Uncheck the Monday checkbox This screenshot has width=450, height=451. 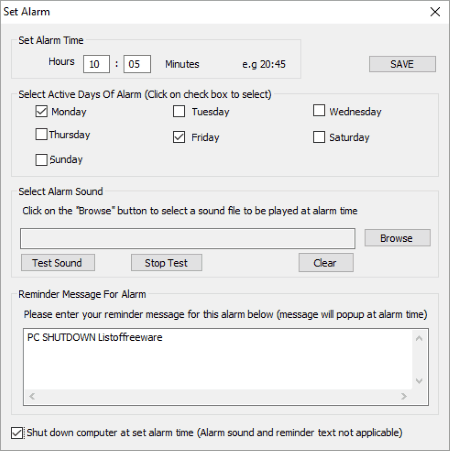[x=41, y=111]
